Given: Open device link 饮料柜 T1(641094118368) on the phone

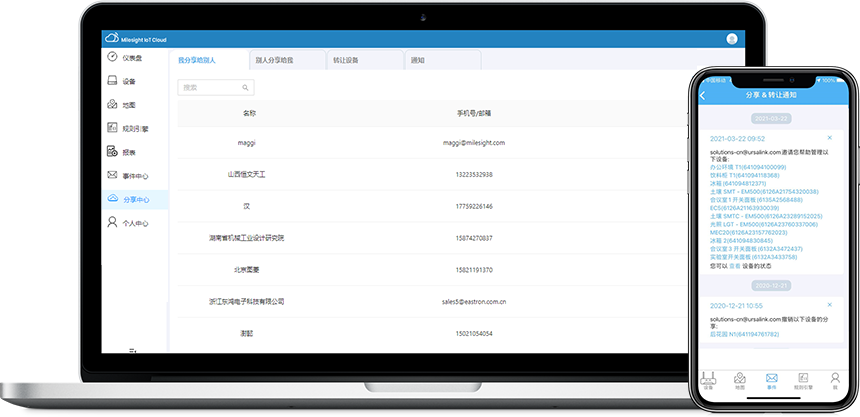Looking at the screenshot, I should (x=744, y=175).
